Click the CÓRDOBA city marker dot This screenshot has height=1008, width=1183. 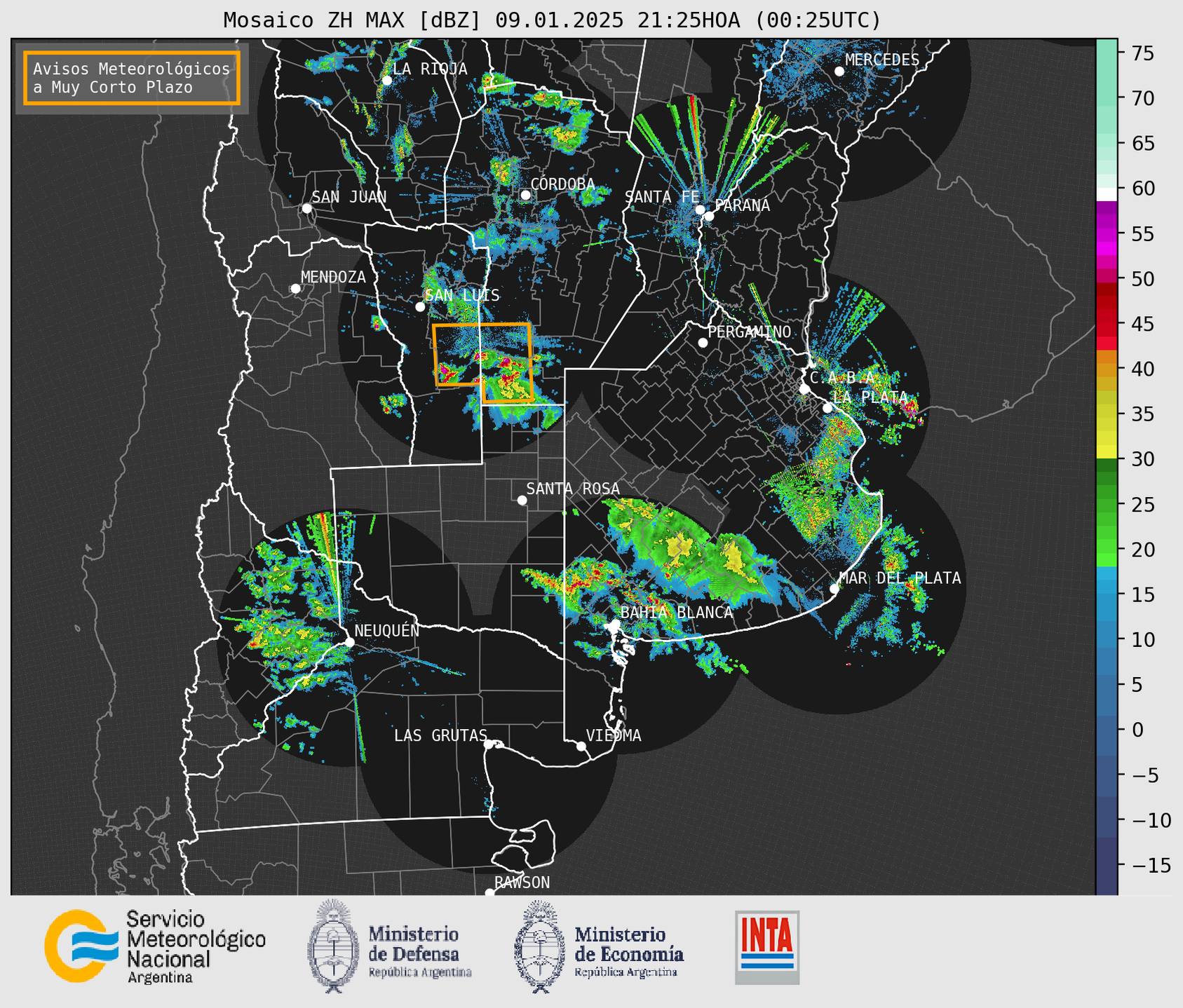525,195
